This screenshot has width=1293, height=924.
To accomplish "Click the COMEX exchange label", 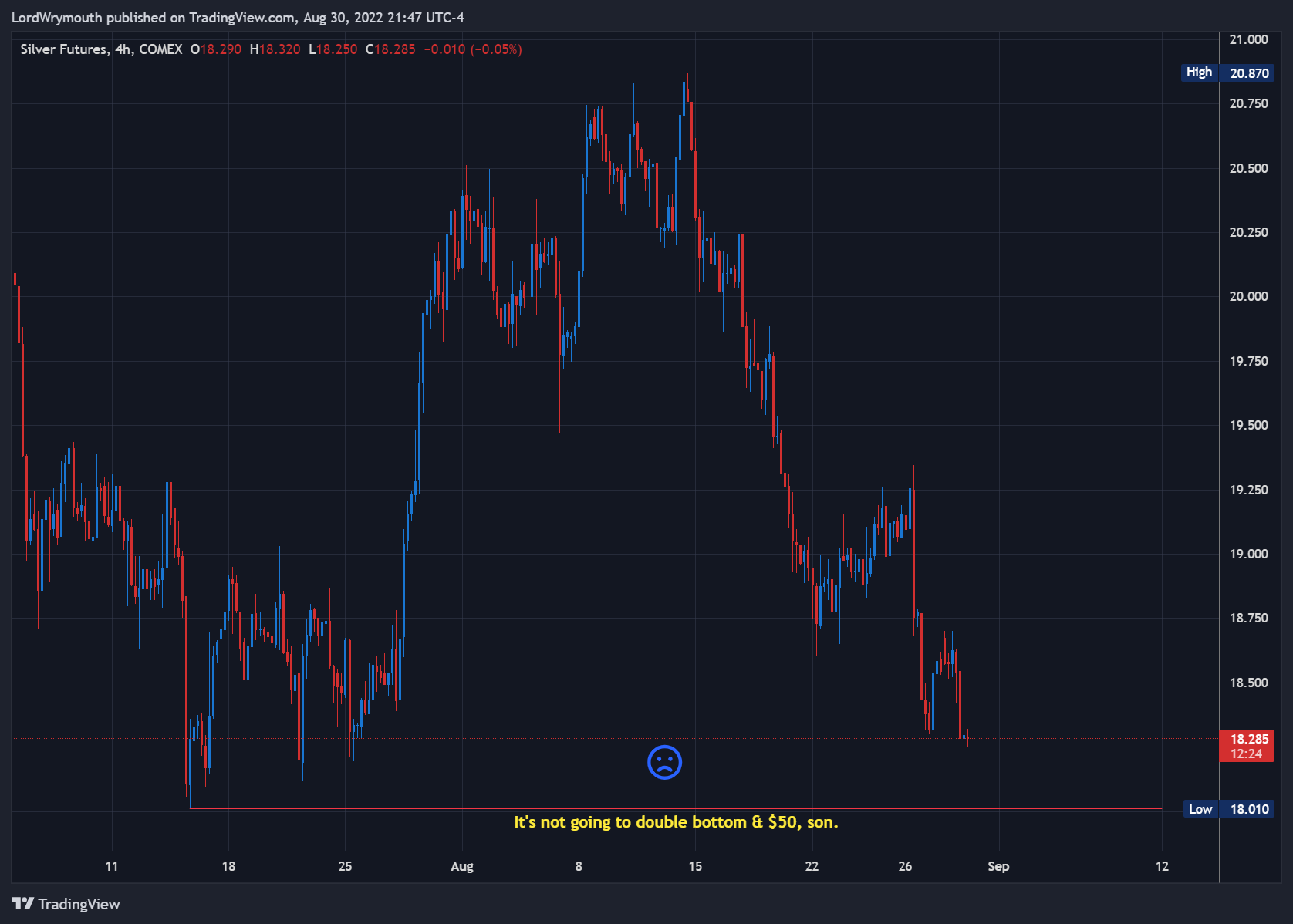I will [x=160, y=49].
